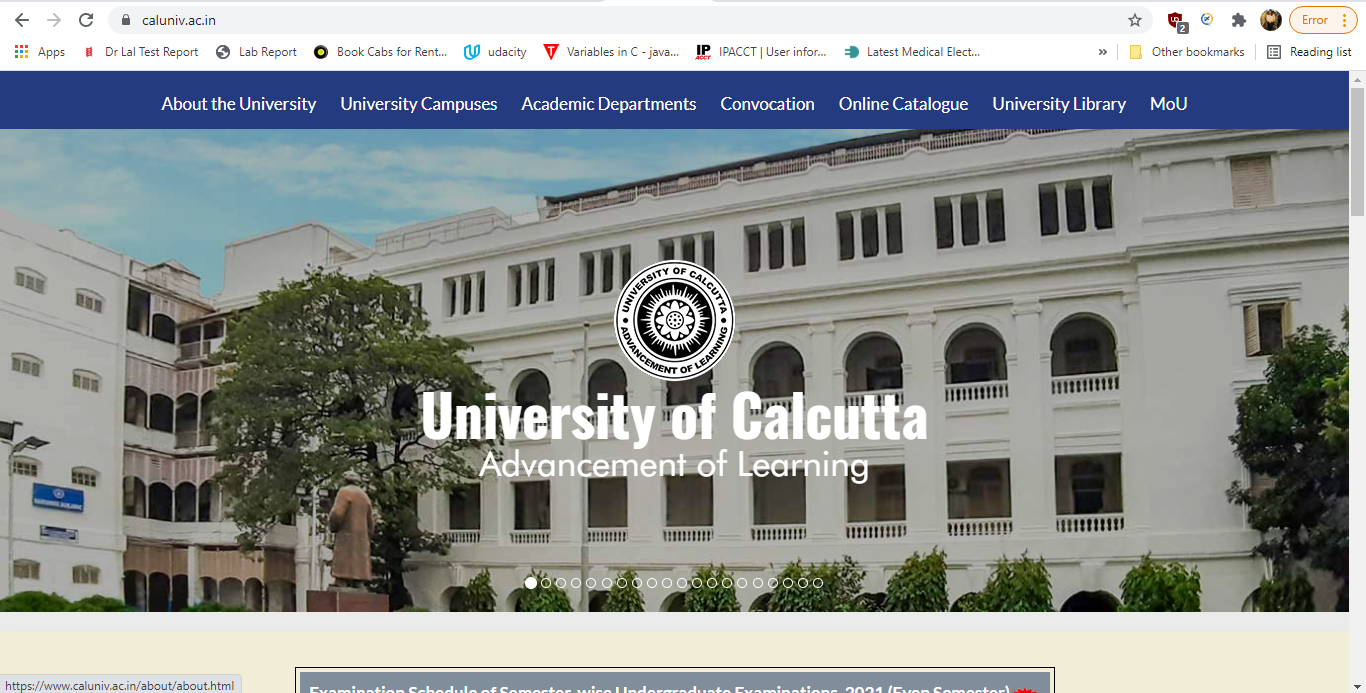Click the vertical scrollbar thumb
This screenshot has width=1366, height=693.
[1357, 151]
